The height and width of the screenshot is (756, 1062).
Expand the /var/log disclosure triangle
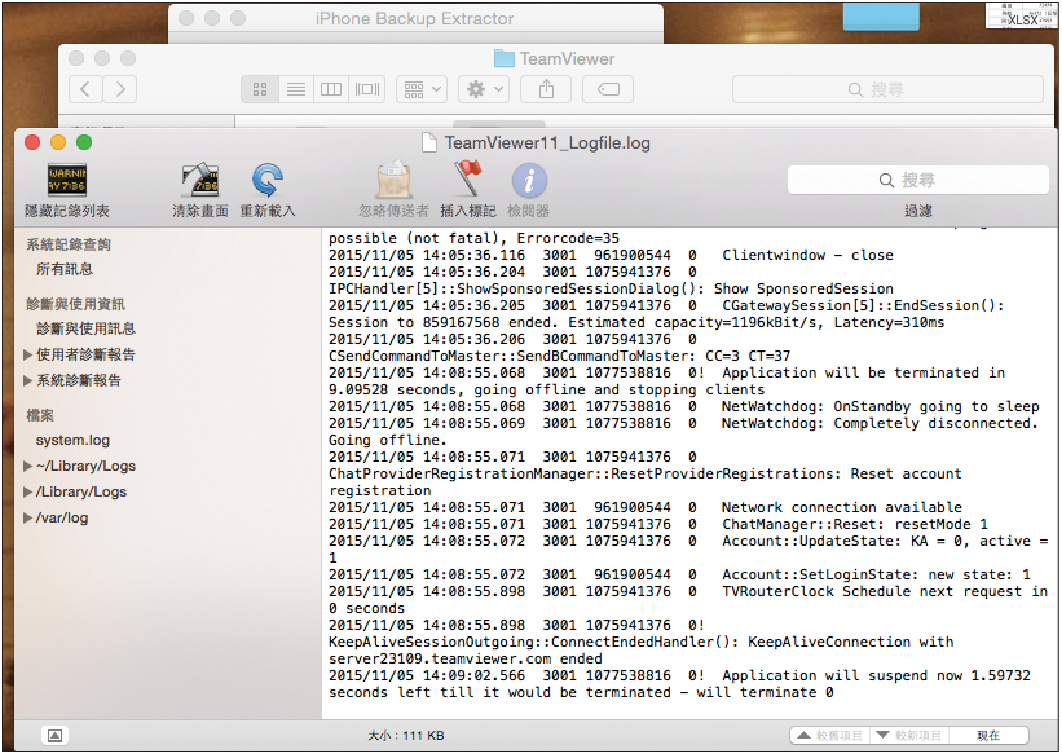(x=27, y=518)
